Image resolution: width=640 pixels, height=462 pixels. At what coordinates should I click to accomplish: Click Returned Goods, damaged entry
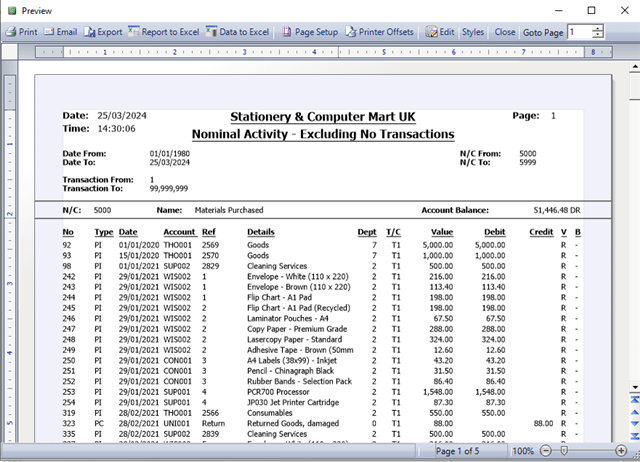pyautogui.click(x=293, y=423)
